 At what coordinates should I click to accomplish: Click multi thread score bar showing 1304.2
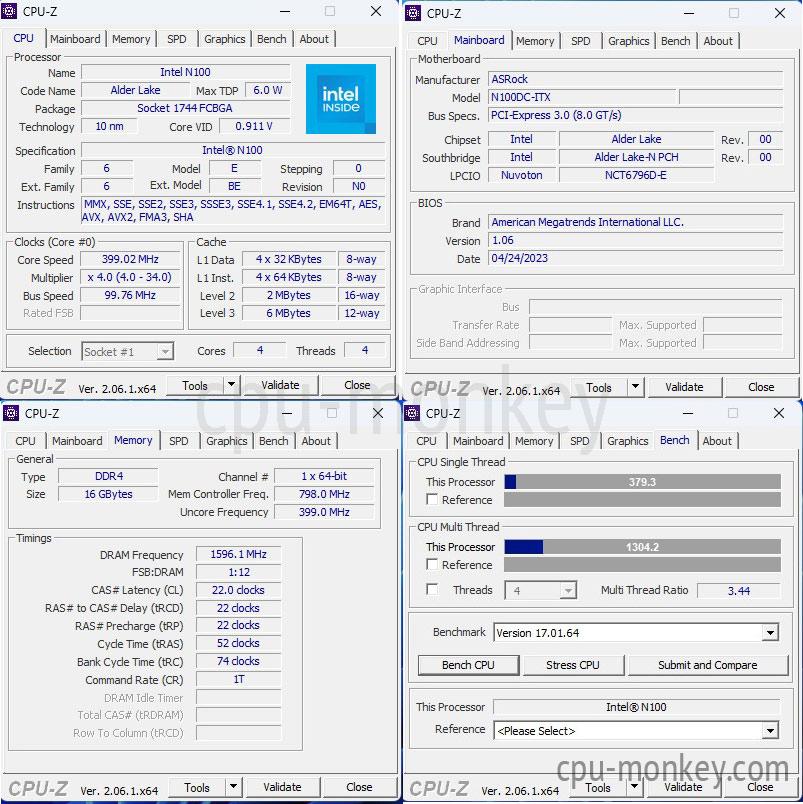pyautogui.click(x=643, y=547)
